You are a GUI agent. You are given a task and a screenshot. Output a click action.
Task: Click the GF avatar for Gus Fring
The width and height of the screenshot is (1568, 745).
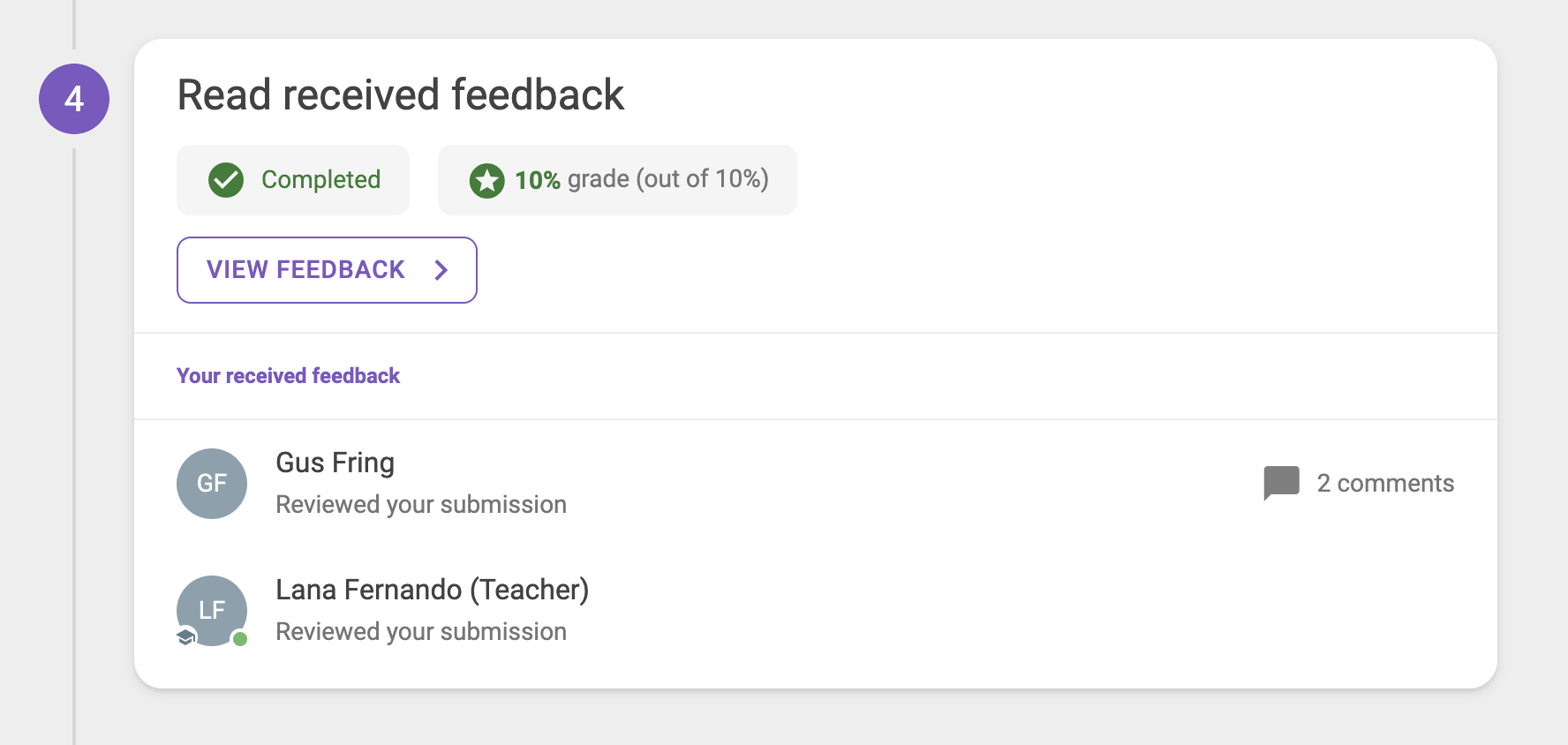tap(212, 484)
